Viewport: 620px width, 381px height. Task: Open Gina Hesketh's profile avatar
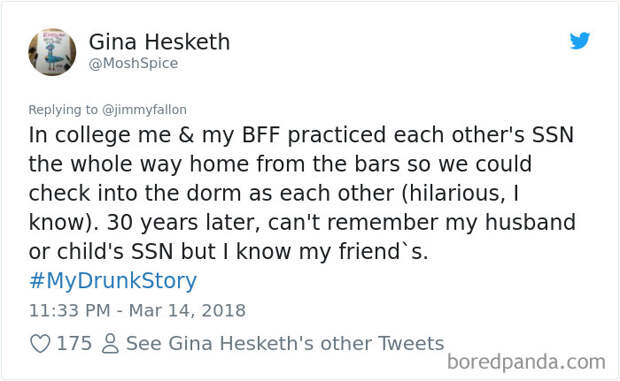[x=52, y=51]
